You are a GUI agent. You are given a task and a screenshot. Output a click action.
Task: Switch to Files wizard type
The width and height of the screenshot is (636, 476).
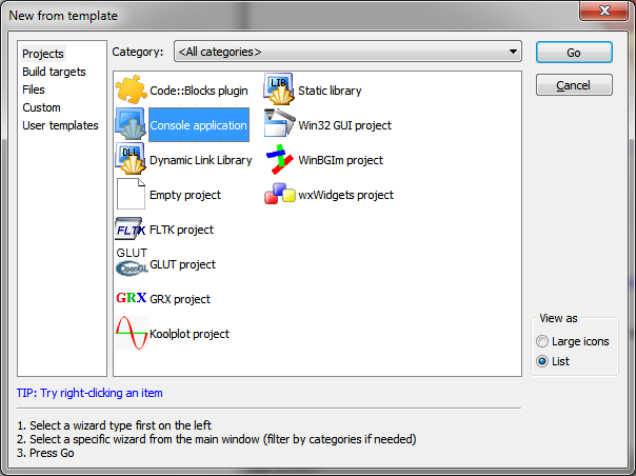tap(33, 90)
